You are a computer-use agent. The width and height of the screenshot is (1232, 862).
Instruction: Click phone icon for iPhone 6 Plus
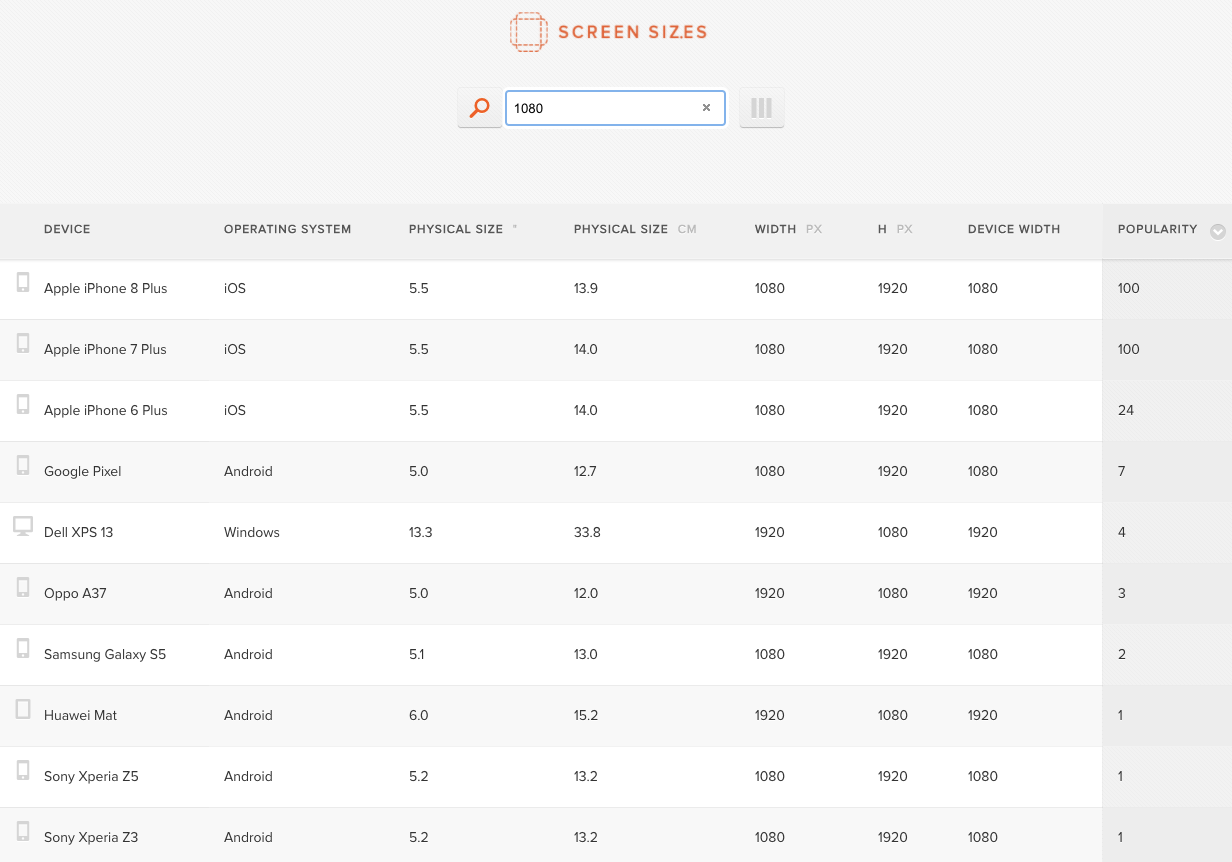coord(23,404)
